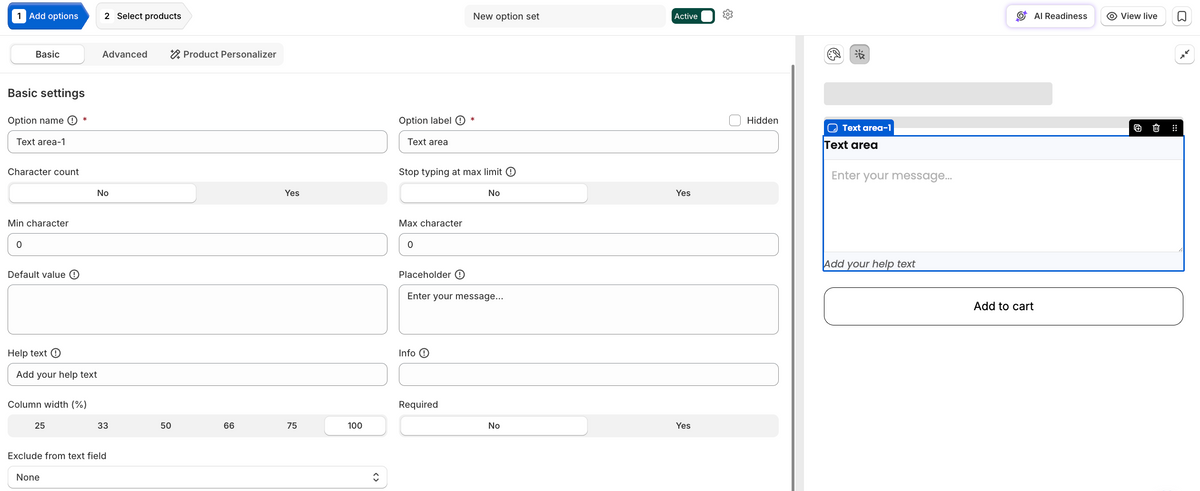Screen dimensions: 1200x491
Task: Open the Exclude from text field dropdown
Action: point(197,477)
